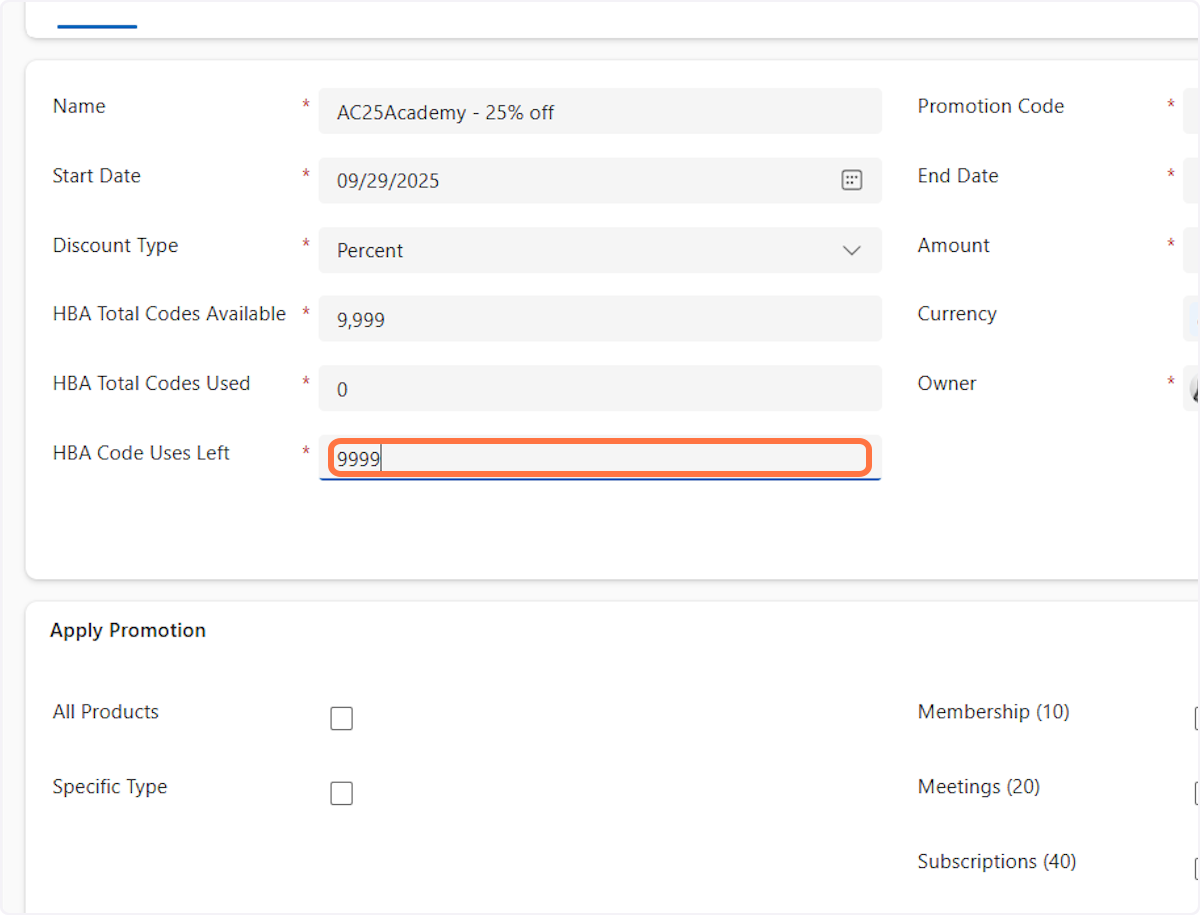1200x915 pixels.
Task: Select the Start Date value 09/29/2025
Action: tap(388, 181)
